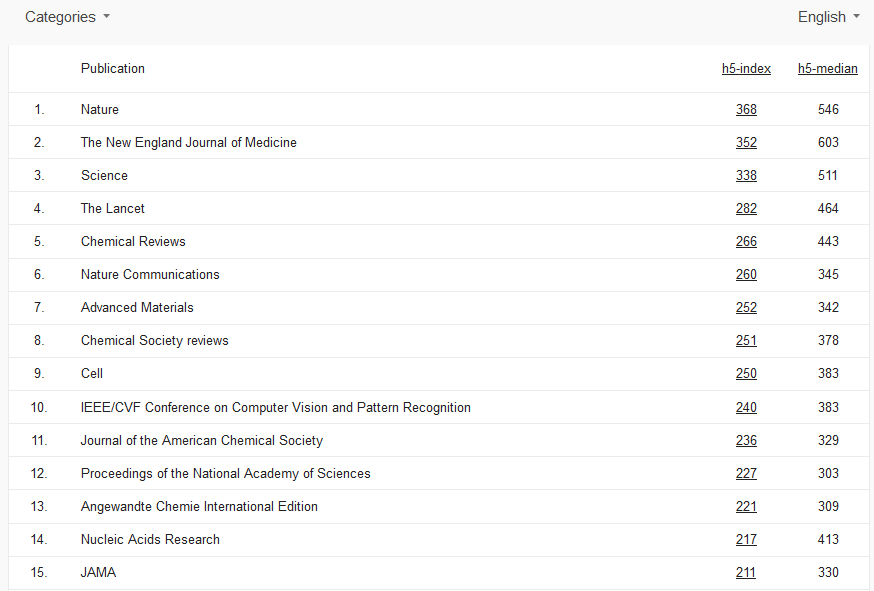This screenshot has width=874, height=591.
Task: Click Nature Communications h5-index 260
Action: (x=746, y=275)
